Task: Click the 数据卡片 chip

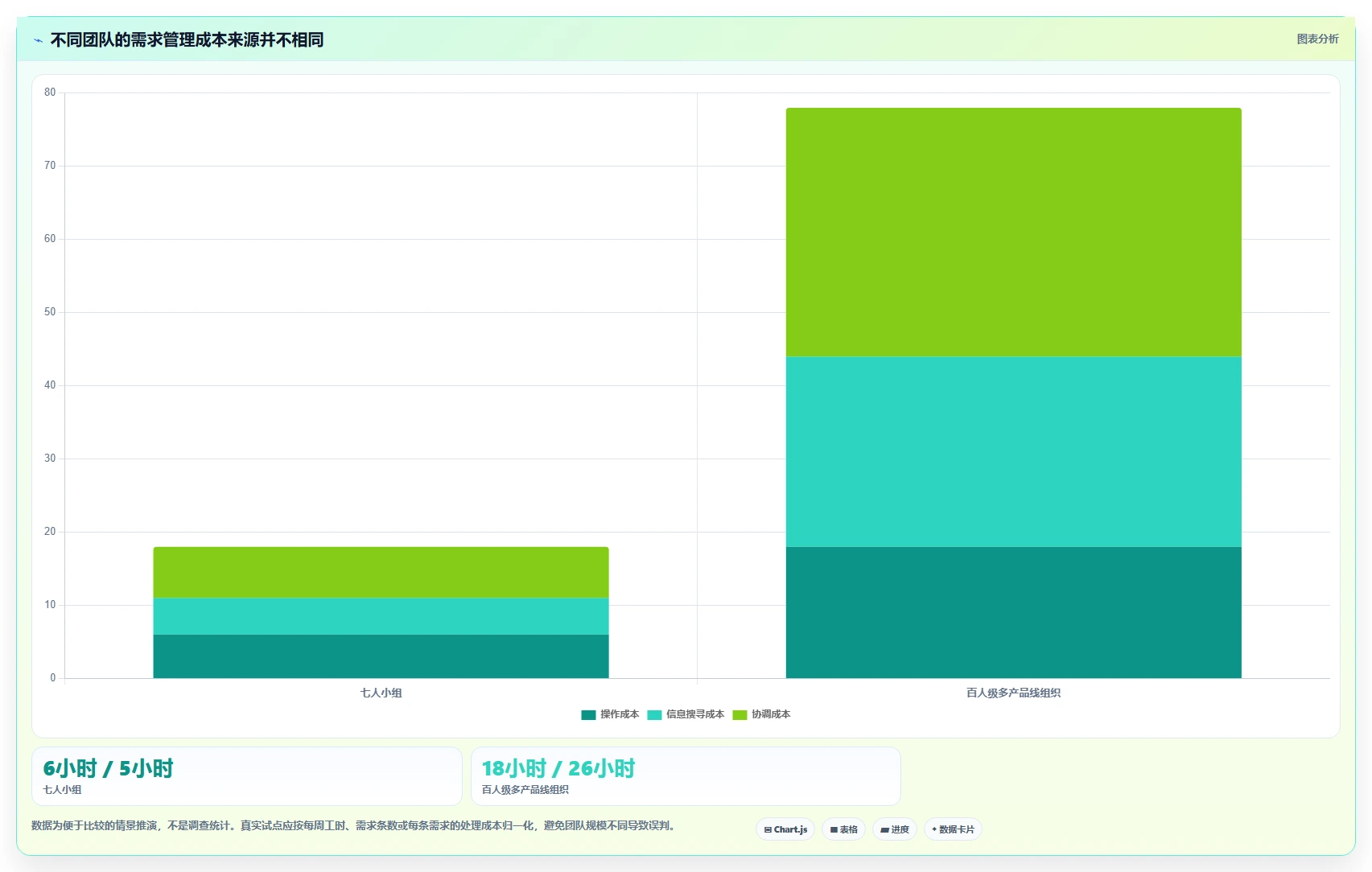Action: coord(953,829)
